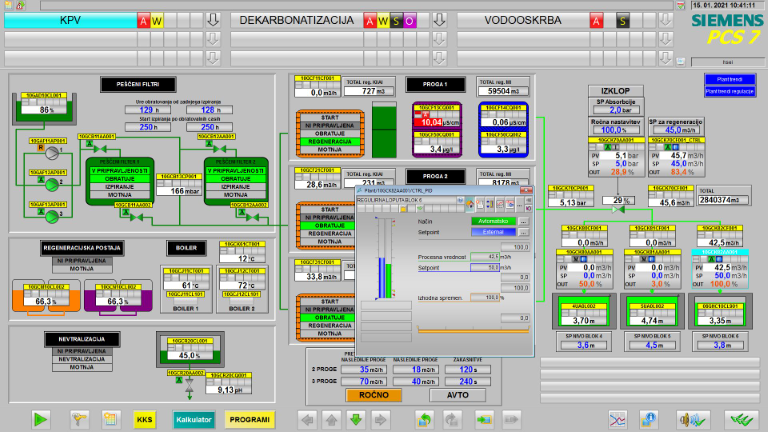768x432 pixels.
Task: Open the ellipsis button beside External setpoint
Action: pyautogui.click(x=524, y=231)
